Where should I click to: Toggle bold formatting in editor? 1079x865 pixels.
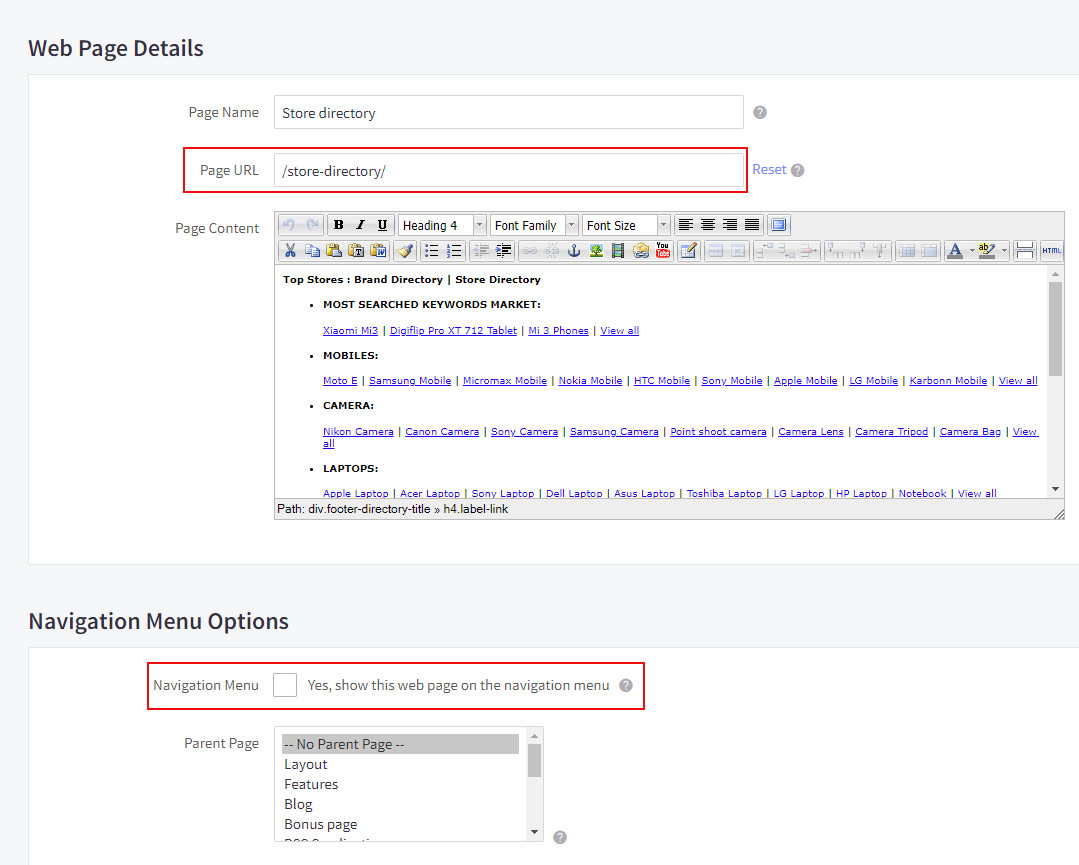tap(339, 225)
